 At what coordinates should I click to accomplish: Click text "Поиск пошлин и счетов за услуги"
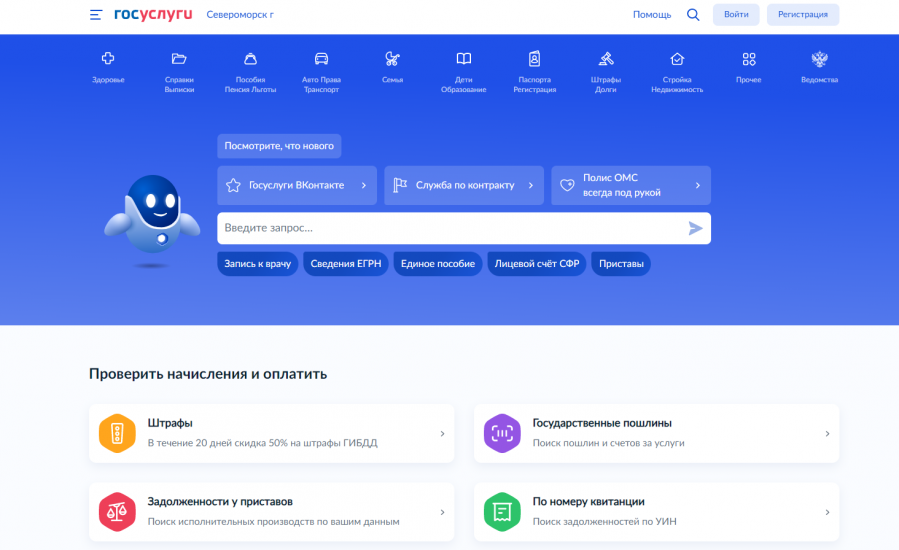pos(608,443)
